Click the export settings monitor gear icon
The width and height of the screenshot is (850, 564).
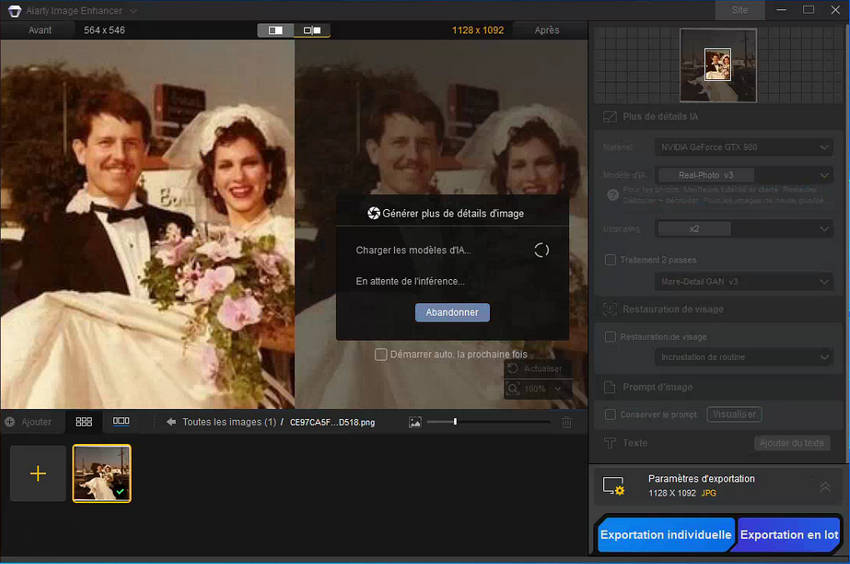pos(614,486)
